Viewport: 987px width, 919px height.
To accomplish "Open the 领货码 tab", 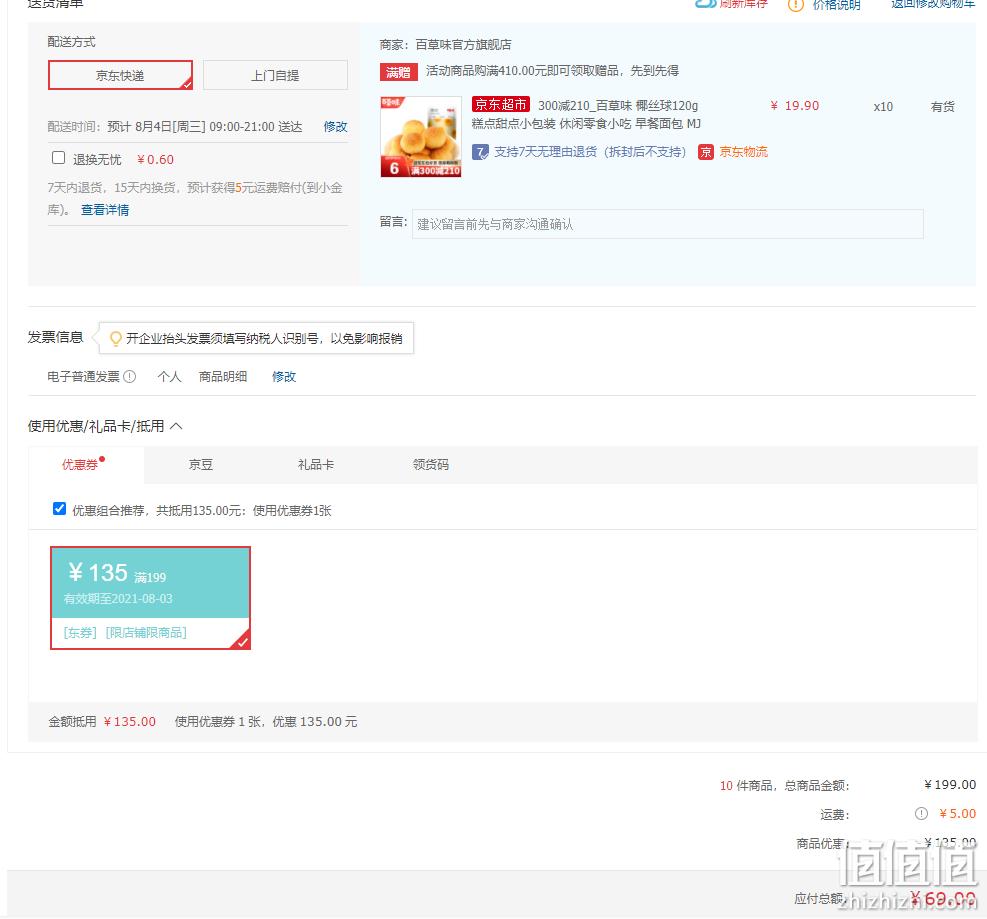I will (431, 465).
